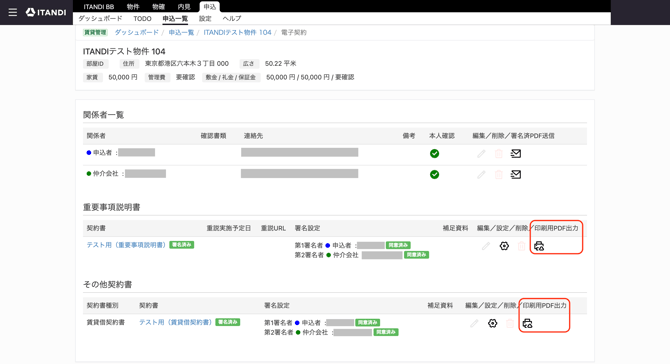Click the 関係者一覧 section heading
The height and width of the screenshot is (364, 670).
103,115
